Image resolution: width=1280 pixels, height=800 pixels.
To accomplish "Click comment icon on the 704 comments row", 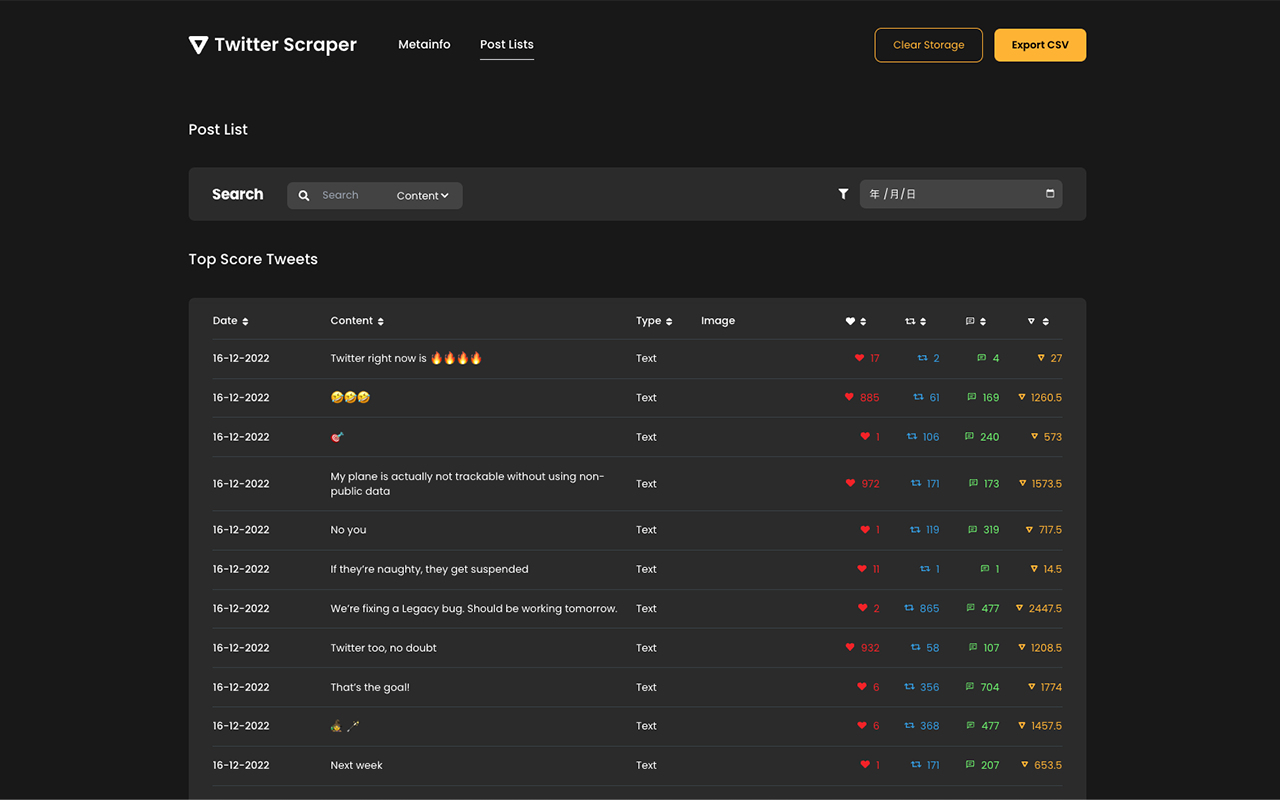I will 969,687.
